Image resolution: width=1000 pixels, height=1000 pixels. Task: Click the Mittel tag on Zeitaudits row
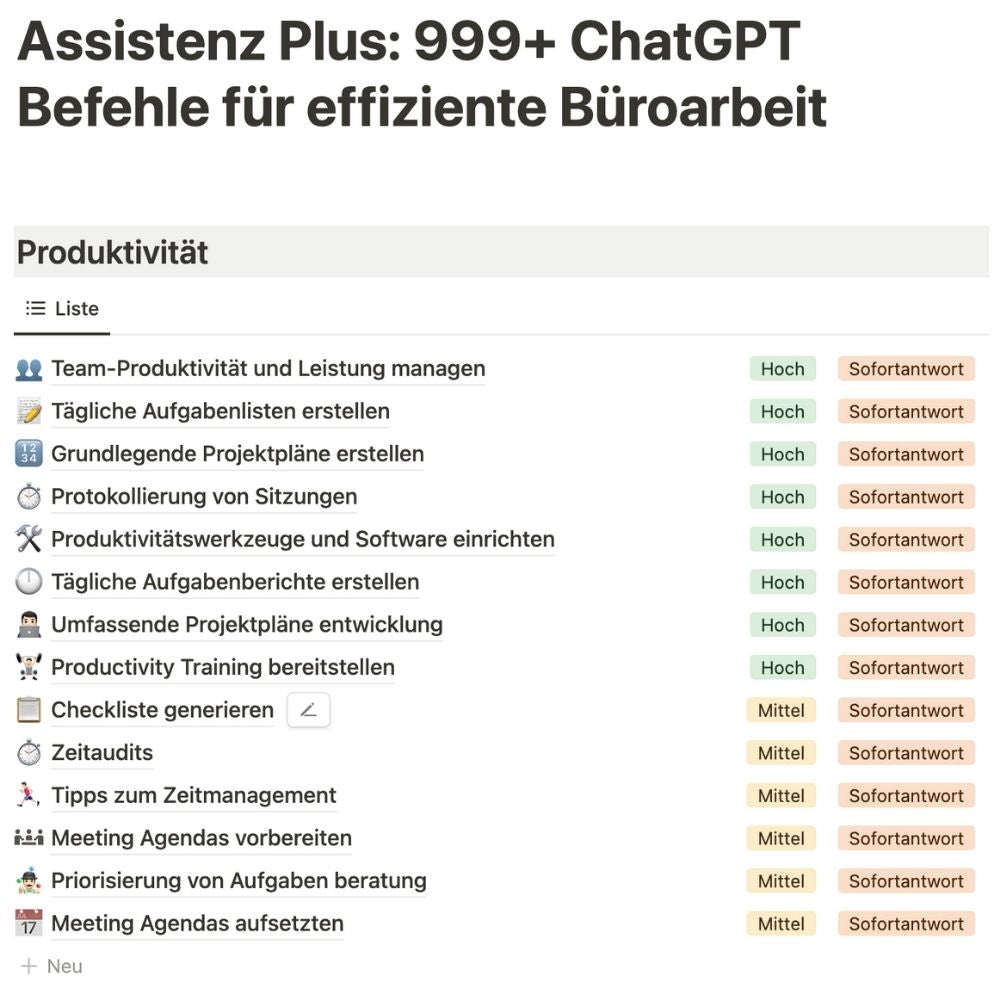point(781,753)
